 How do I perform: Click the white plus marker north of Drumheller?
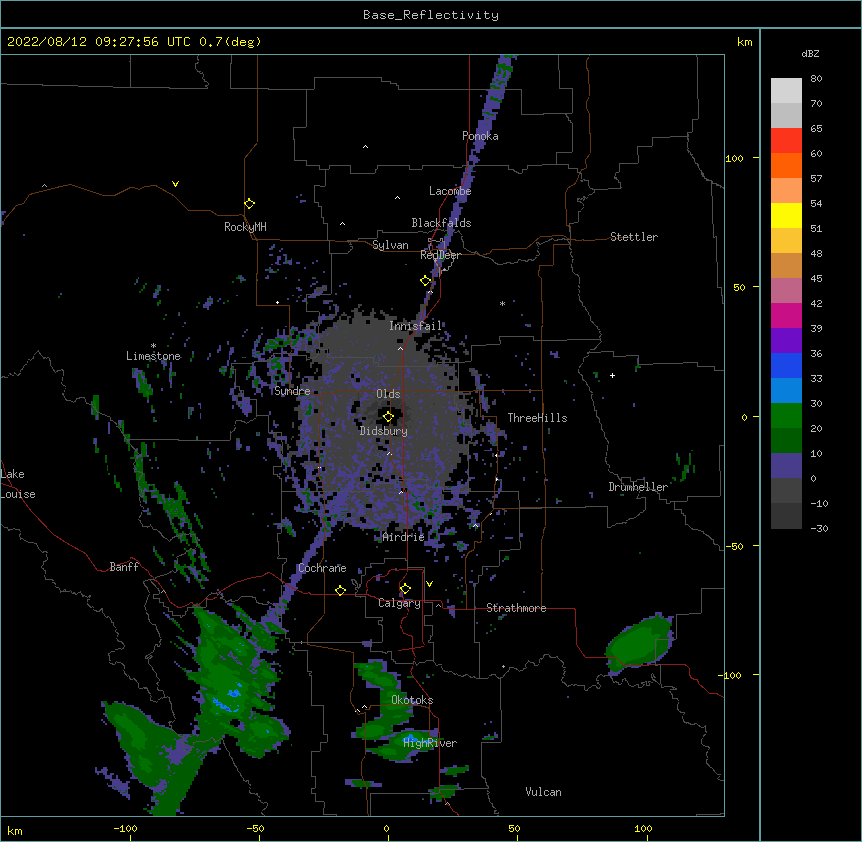[x=612, y=375]
